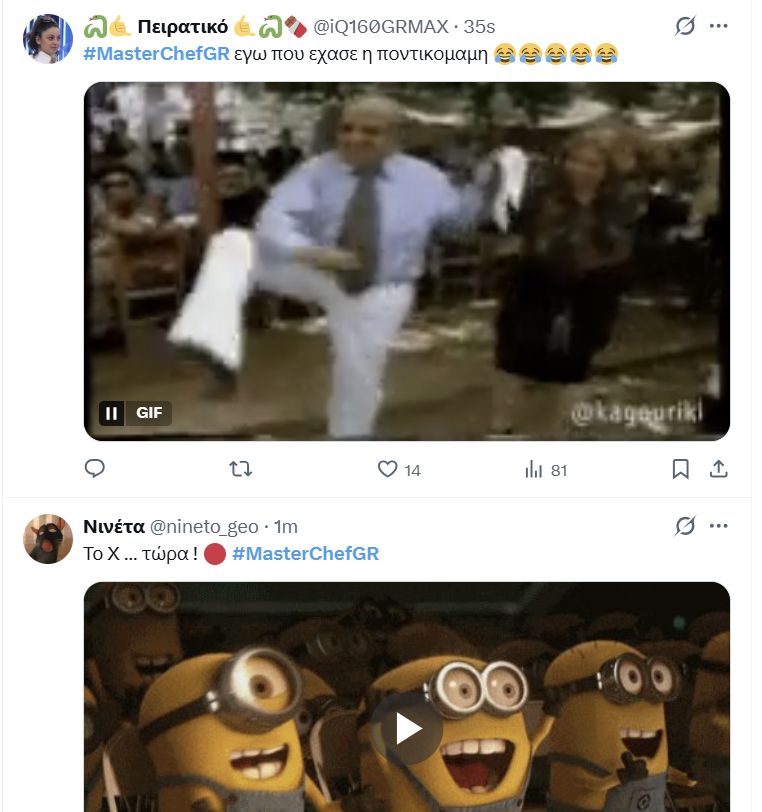762x812 pixels.
Task: Play the Minions video
Action: pos(406,729)
